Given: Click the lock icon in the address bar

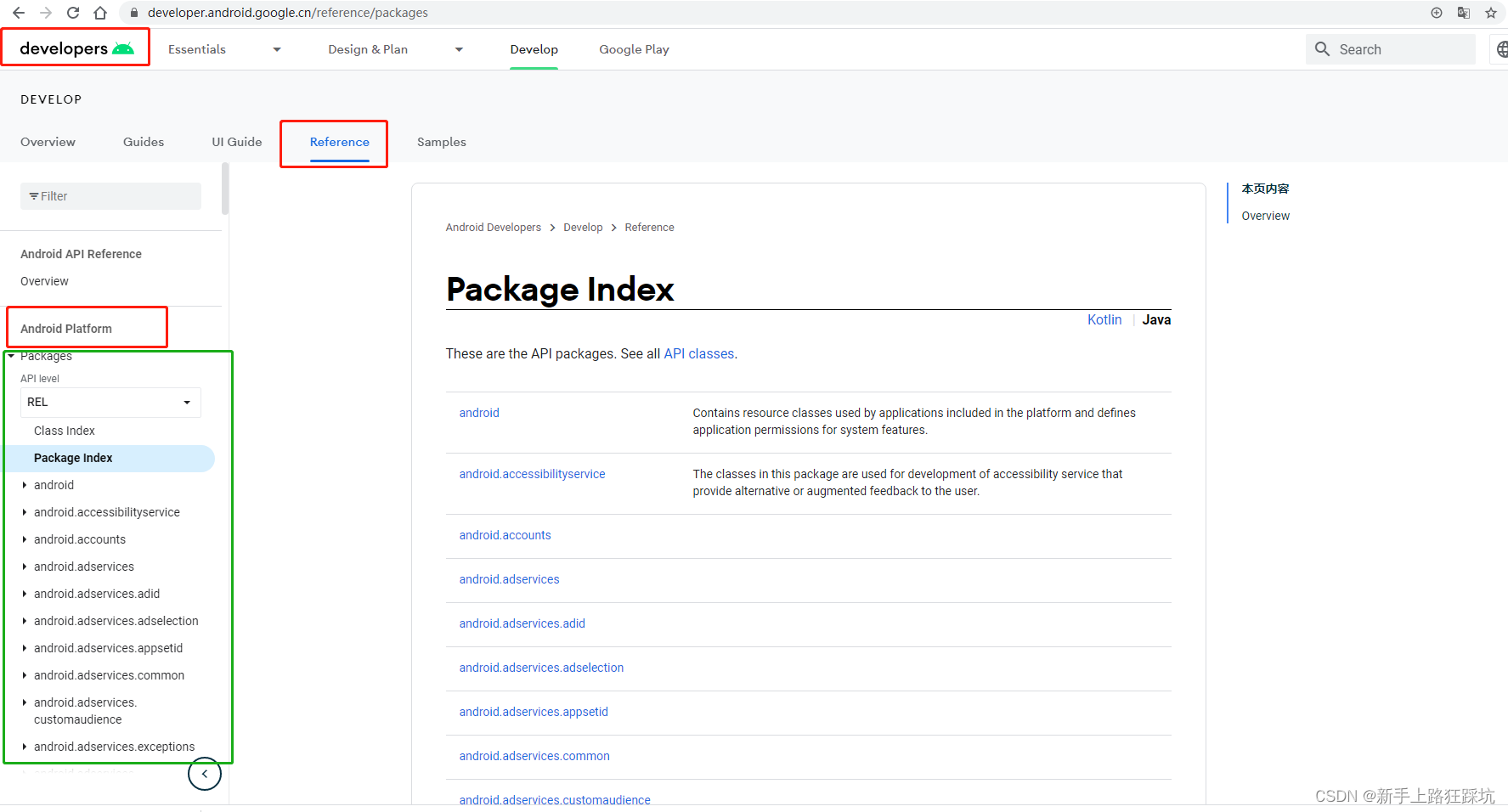Looking at the screenshot, I should point(134,13).
